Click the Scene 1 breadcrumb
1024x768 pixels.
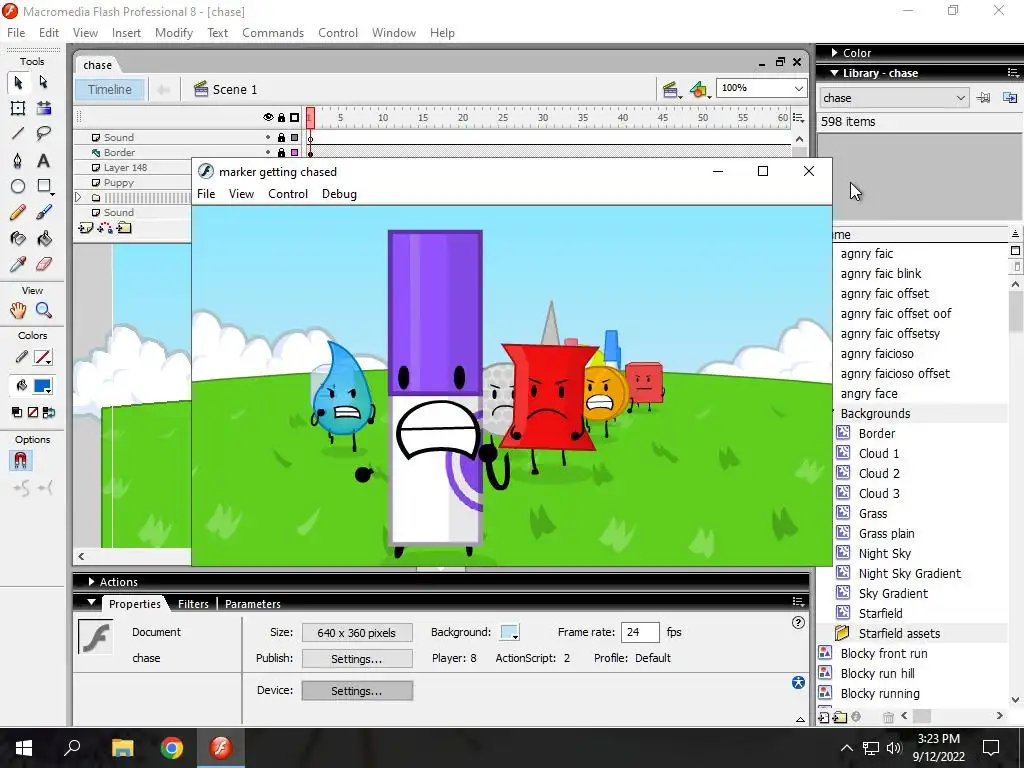[225, 89]
